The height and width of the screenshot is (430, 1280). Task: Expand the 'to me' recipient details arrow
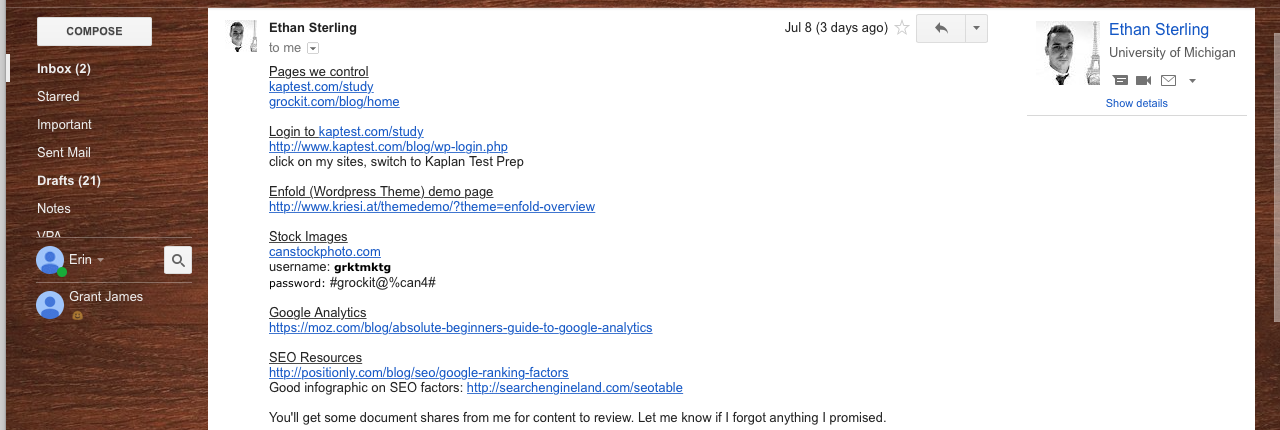point(313,48)
